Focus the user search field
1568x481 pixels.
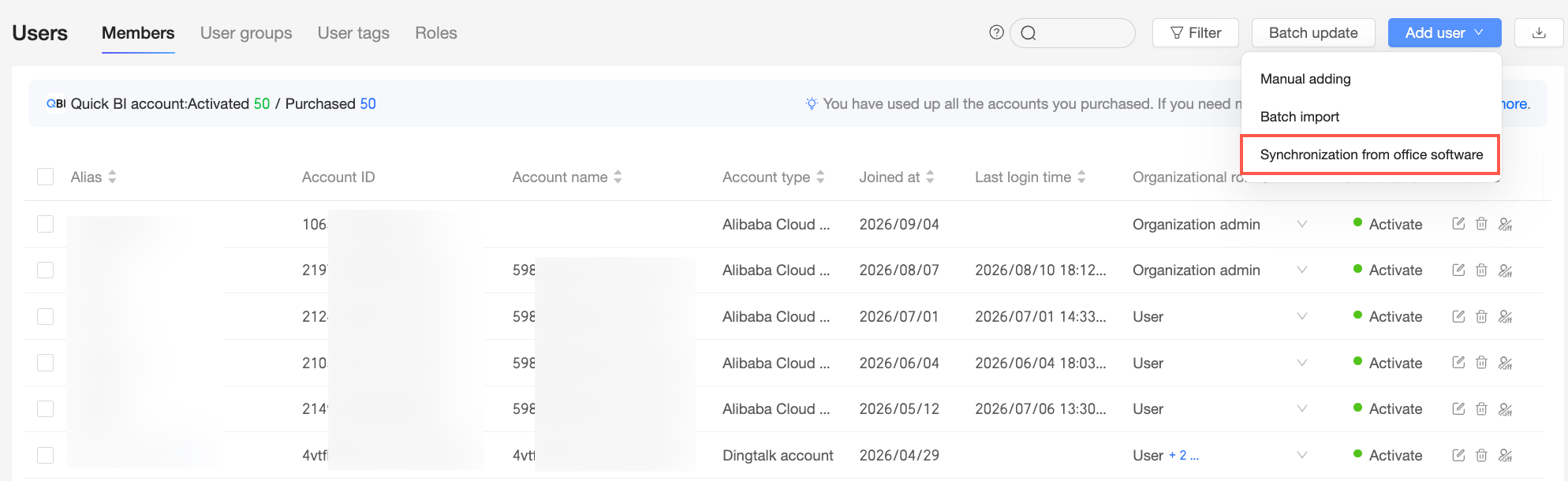(1073, 33)
